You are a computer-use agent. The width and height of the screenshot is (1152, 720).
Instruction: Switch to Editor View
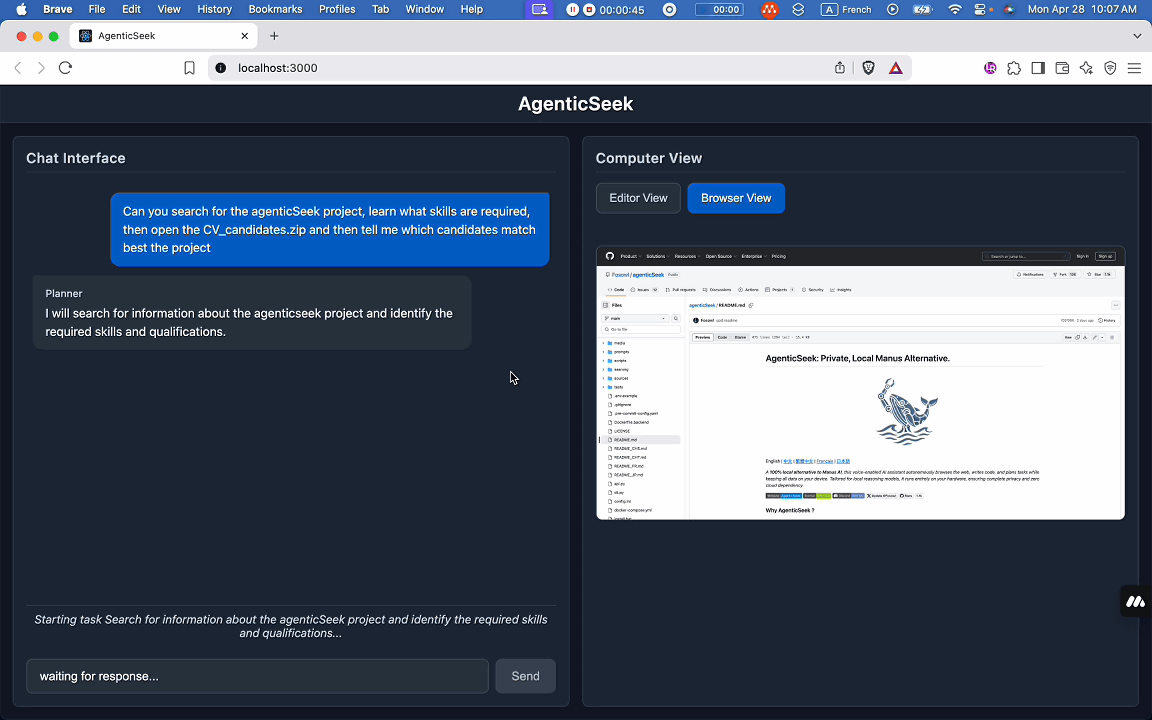coord(638,198)
